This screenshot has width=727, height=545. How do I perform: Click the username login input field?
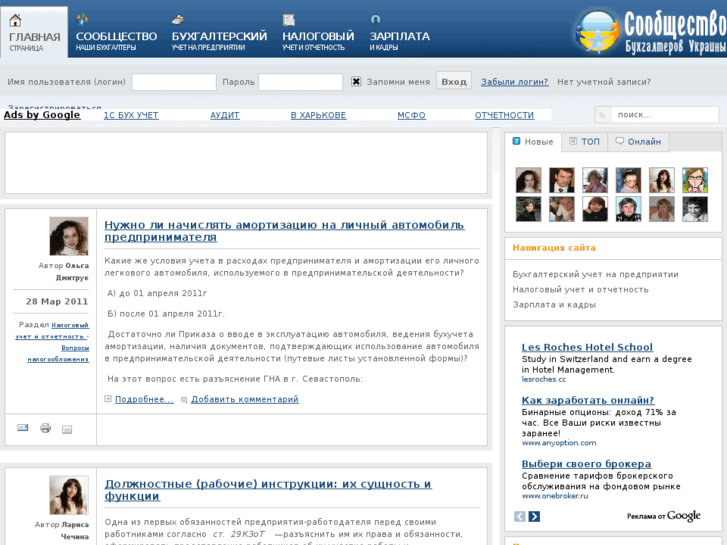point(174,82)
